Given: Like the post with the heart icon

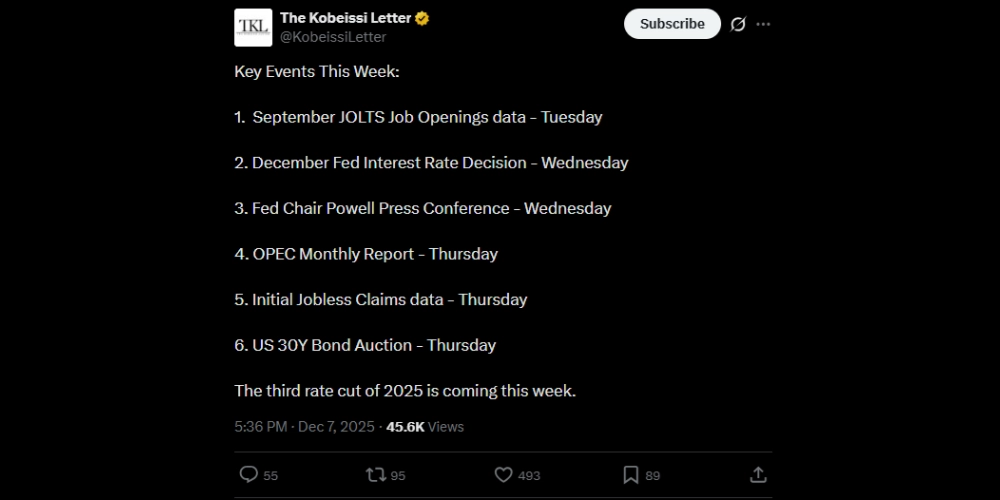Looking at the screenshot, I should click(504, 475).
